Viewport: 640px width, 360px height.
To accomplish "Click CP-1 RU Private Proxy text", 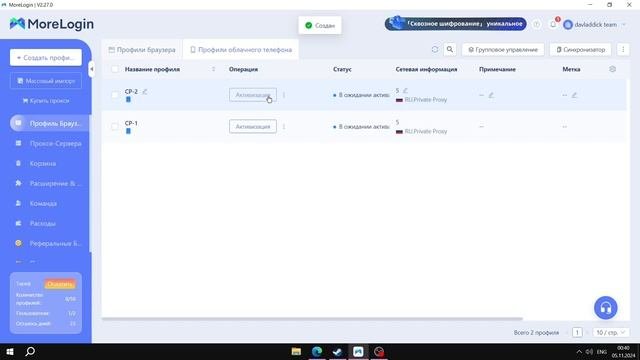I will tap(426, 131).
